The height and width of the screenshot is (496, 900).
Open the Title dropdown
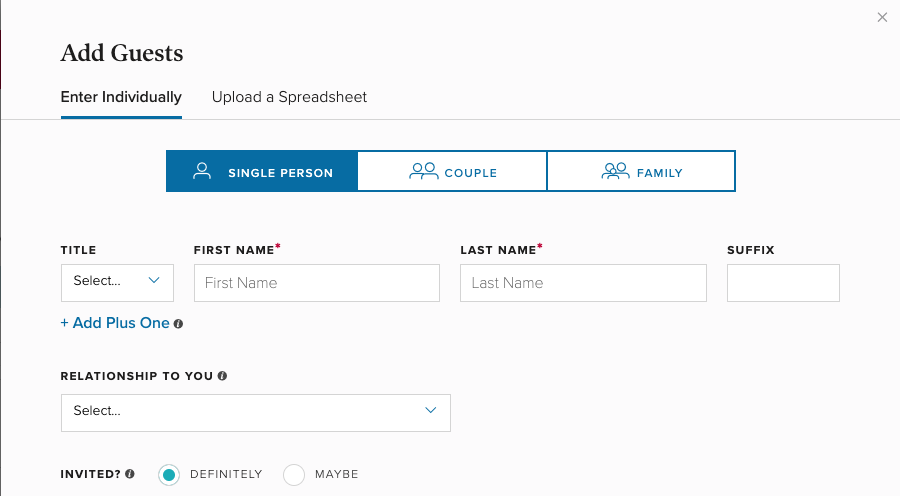pos(117,282)
